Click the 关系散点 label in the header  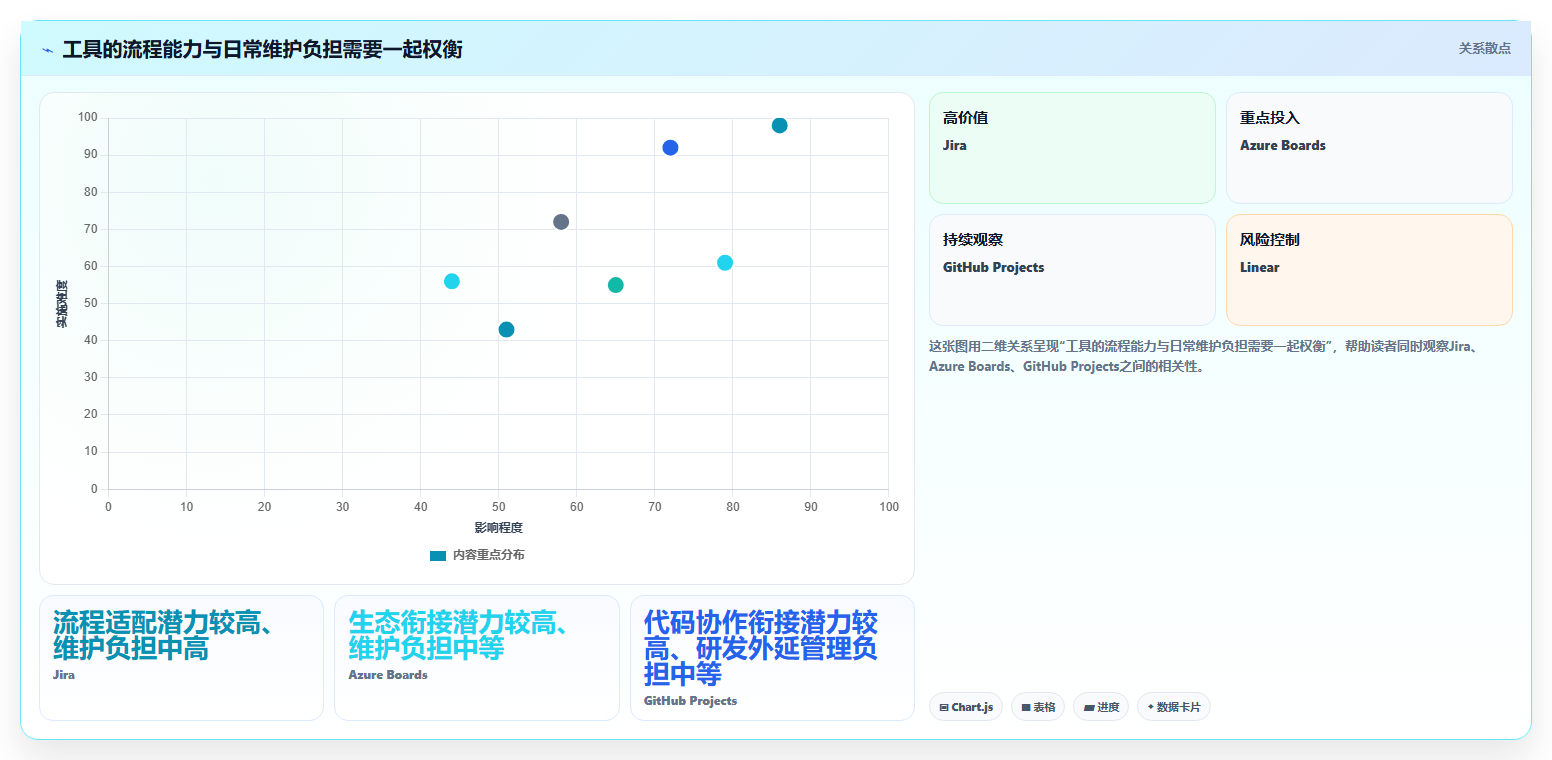1484,48
